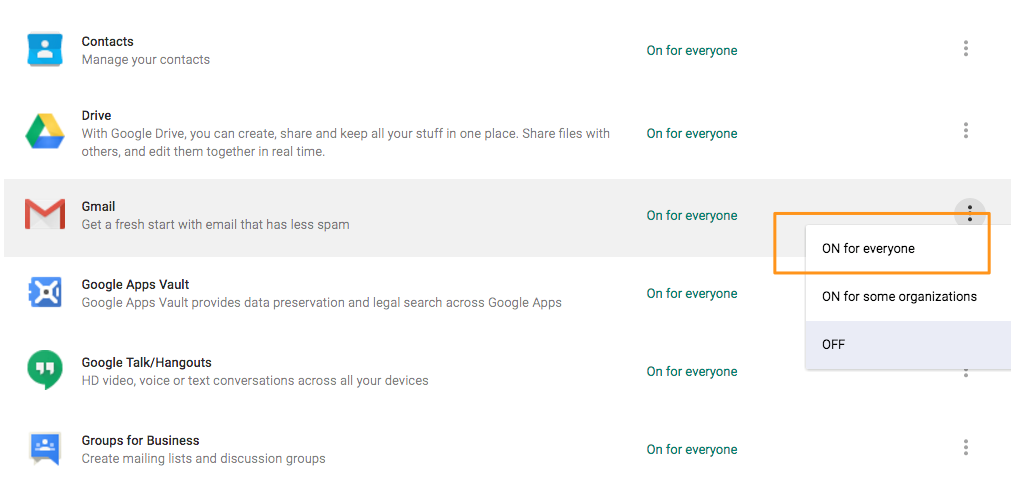Viewport: 1011px width, 492px height.
Task: Click the Groups for Business icon
Action: [x=45, y=448]
